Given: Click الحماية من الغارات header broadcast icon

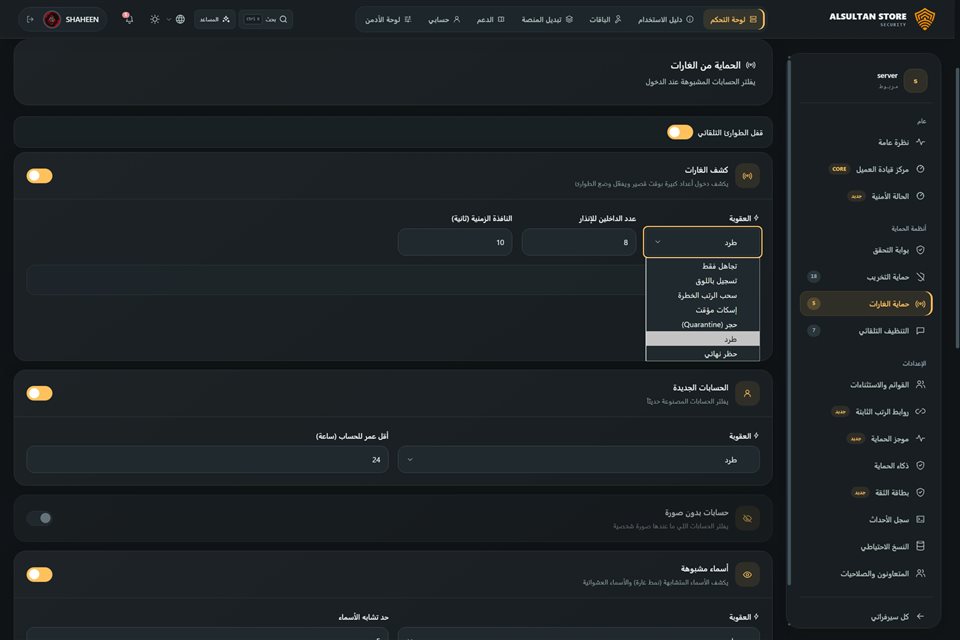Looking at the screenshot, I should (x=751, y=65).
